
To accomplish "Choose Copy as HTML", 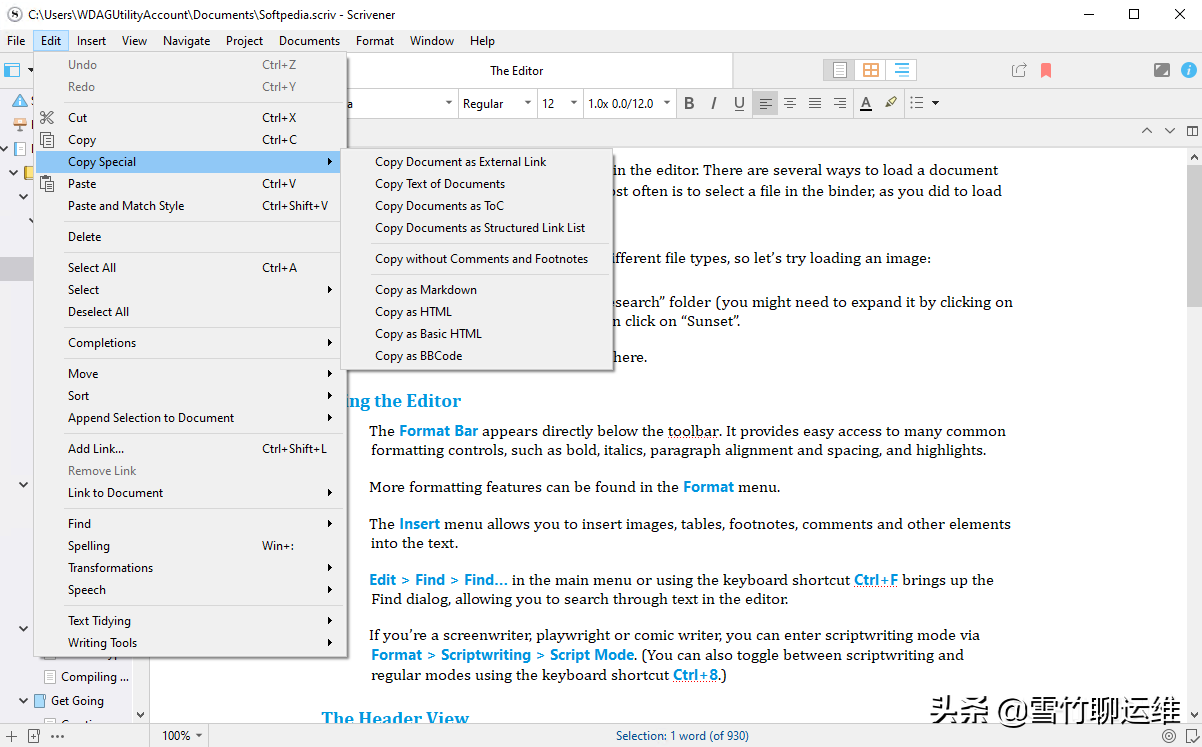I will [x=477, y=312].
